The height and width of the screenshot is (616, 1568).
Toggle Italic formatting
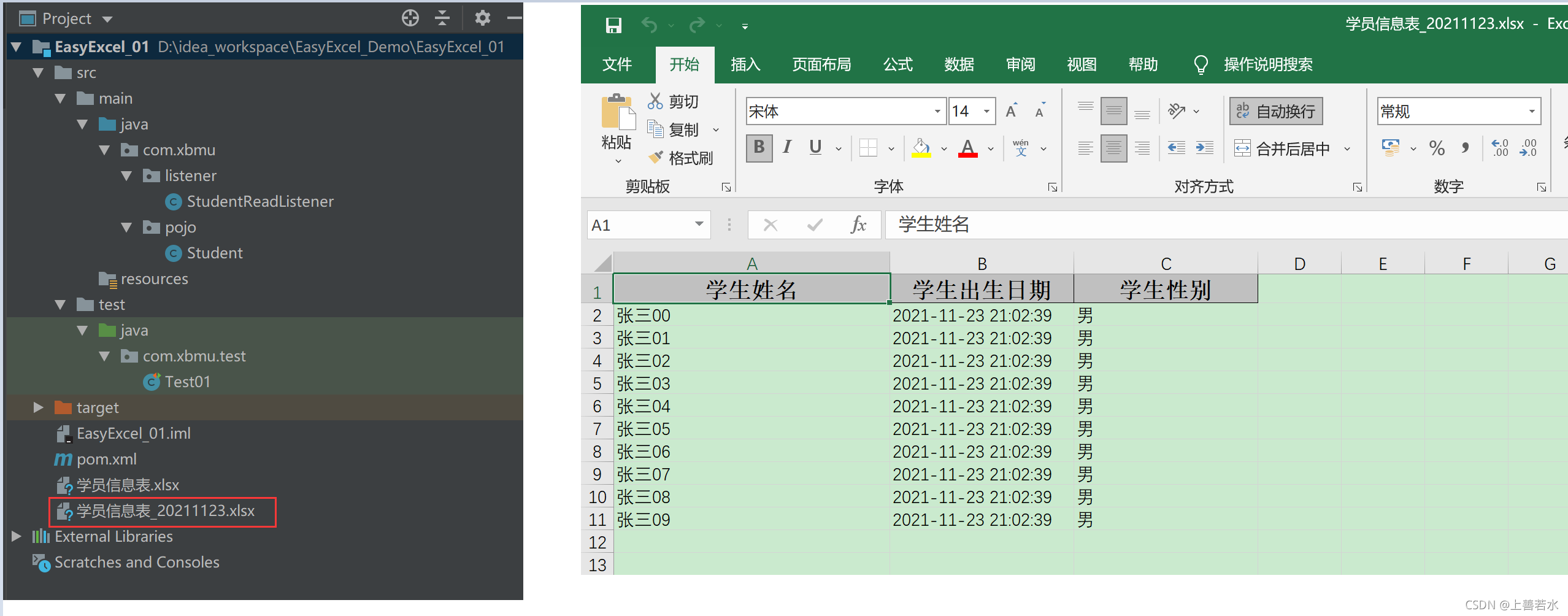(787, 148)
